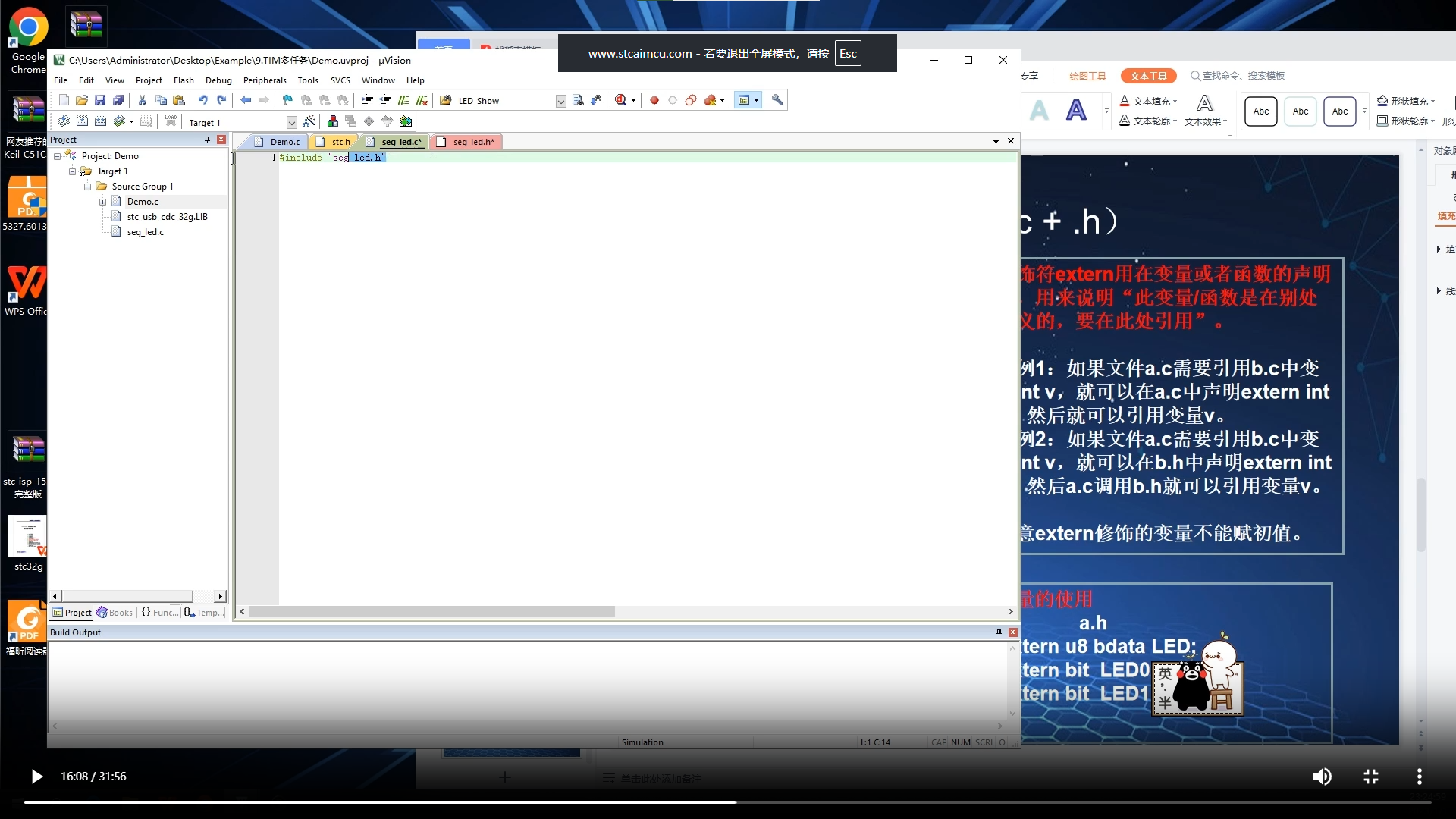The height and width of the screenshot is (819, 1456).
Task: Open the window layout dropdown arrow
Action: [x=756, y=100]
